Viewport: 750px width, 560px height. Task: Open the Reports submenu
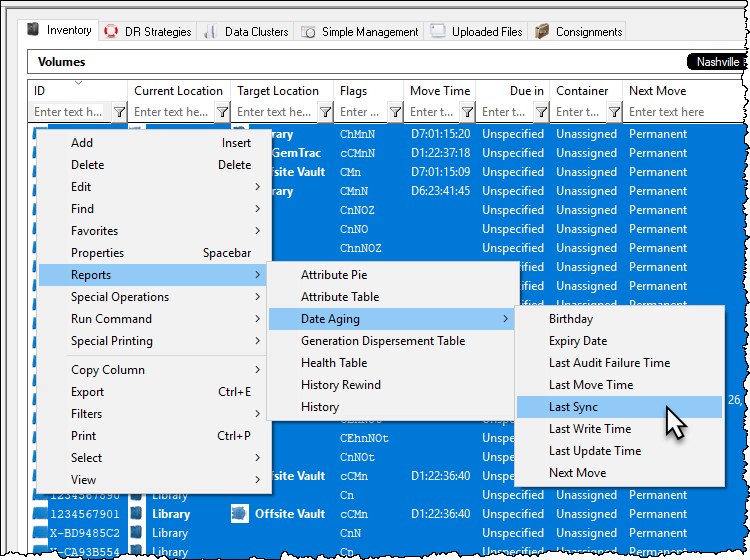pyautogui.click(x=154, y=275)
